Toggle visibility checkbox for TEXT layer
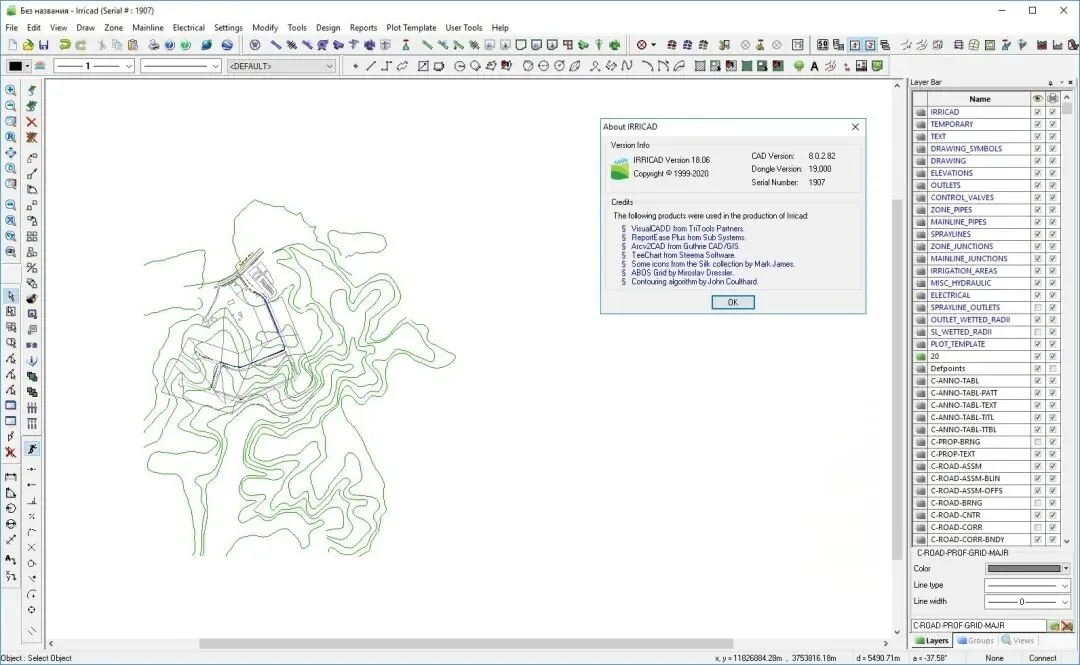 1037,136
